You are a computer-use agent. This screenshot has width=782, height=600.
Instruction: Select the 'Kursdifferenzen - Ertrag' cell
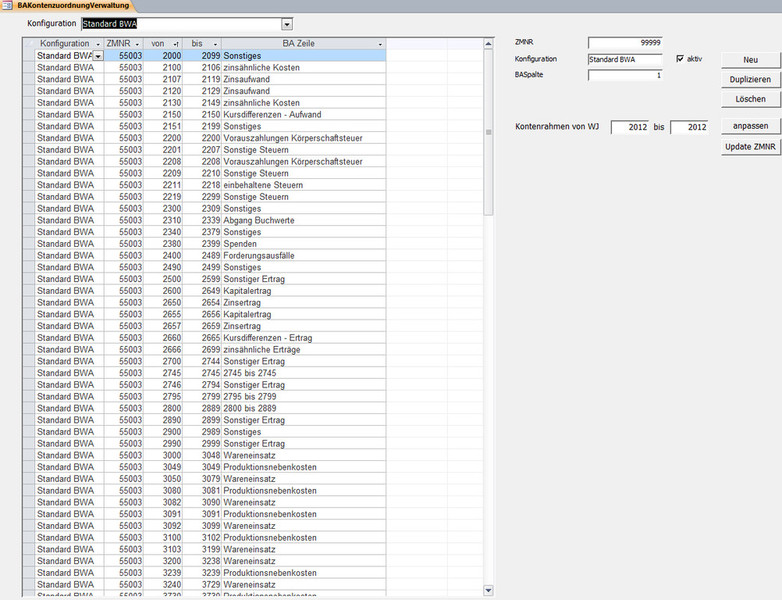[304, 338]
